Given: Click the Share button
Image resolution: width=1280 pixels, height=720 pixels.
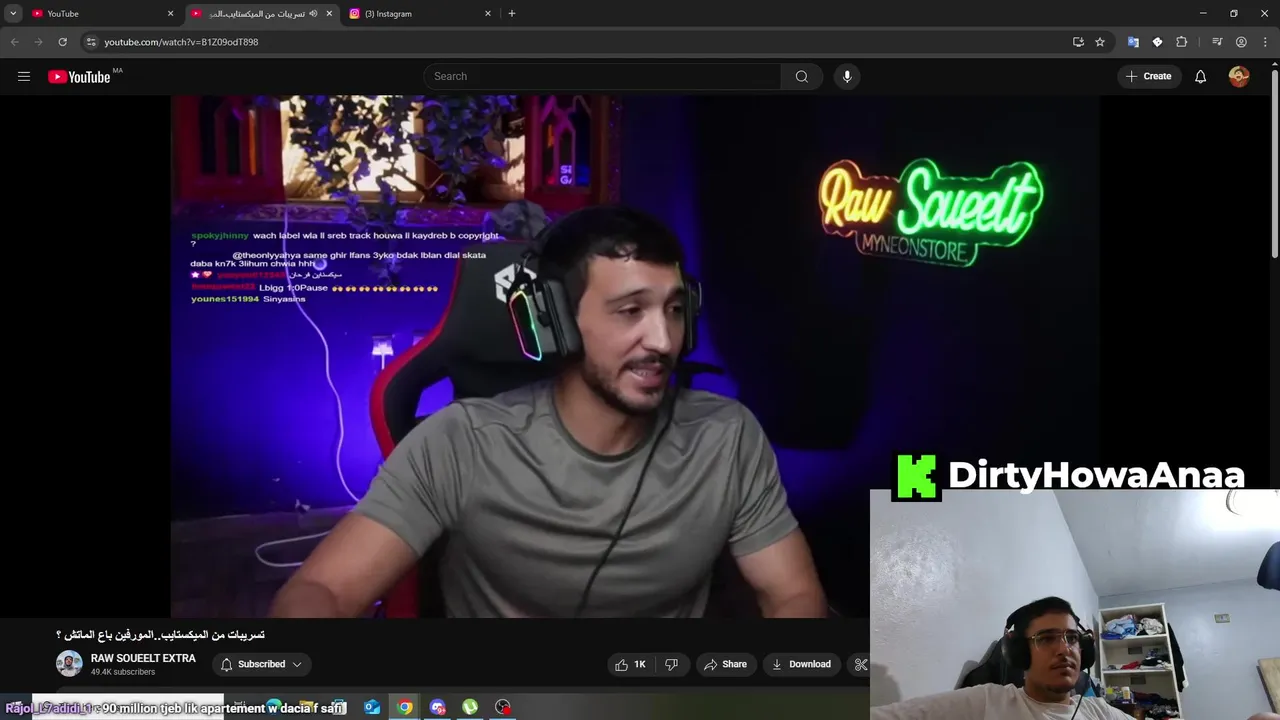Looking at the screenshot, I should pos(725,664).
